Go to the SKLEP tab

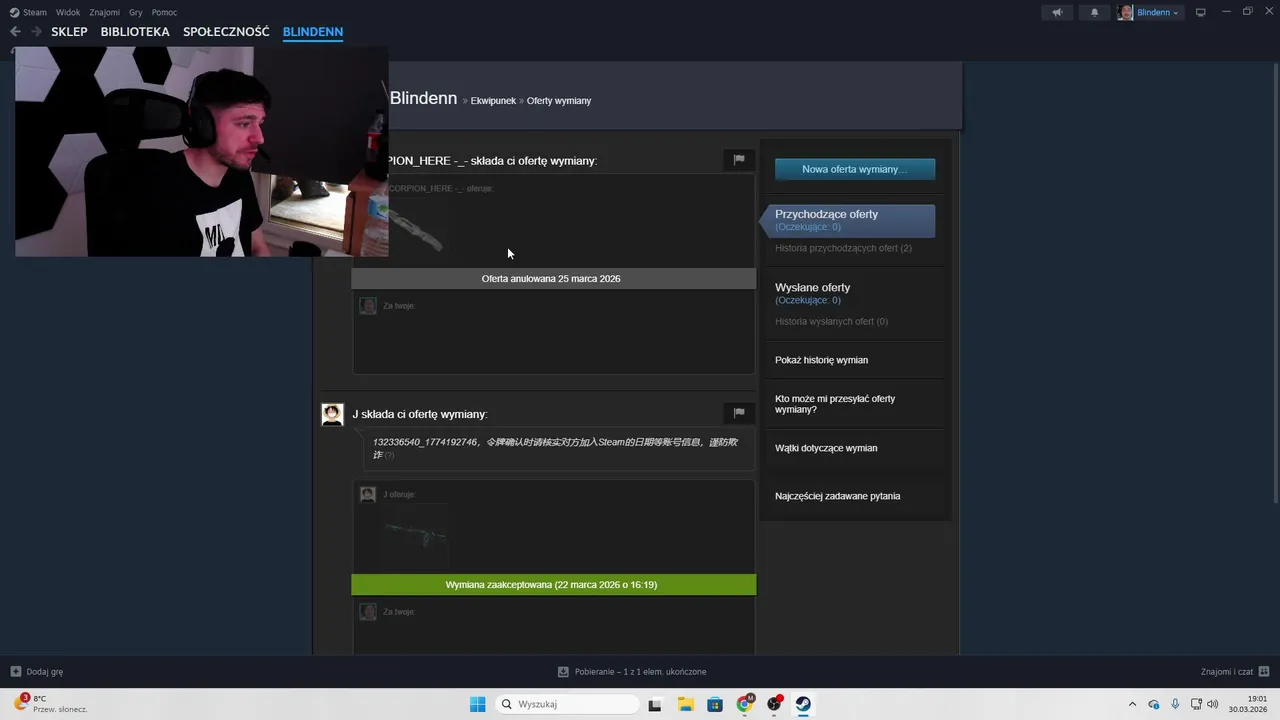click(69, 31)
